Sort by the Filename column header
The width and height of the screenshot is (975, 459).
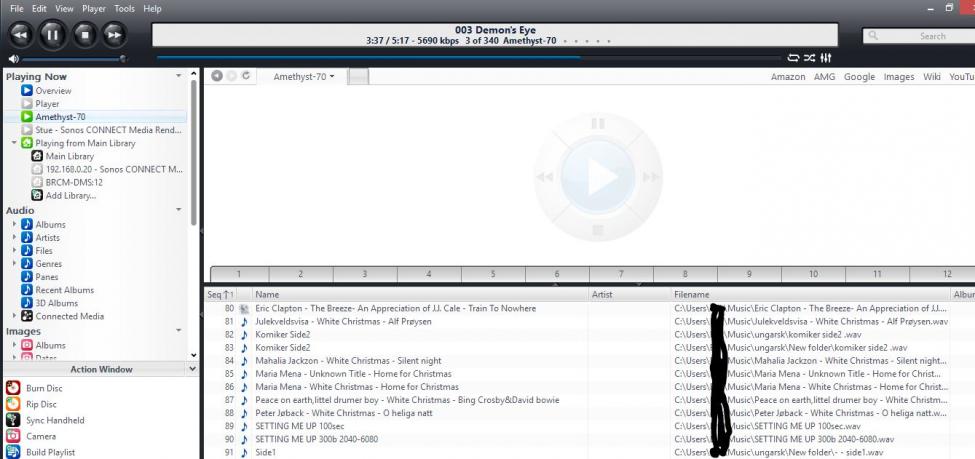(811, 294)
